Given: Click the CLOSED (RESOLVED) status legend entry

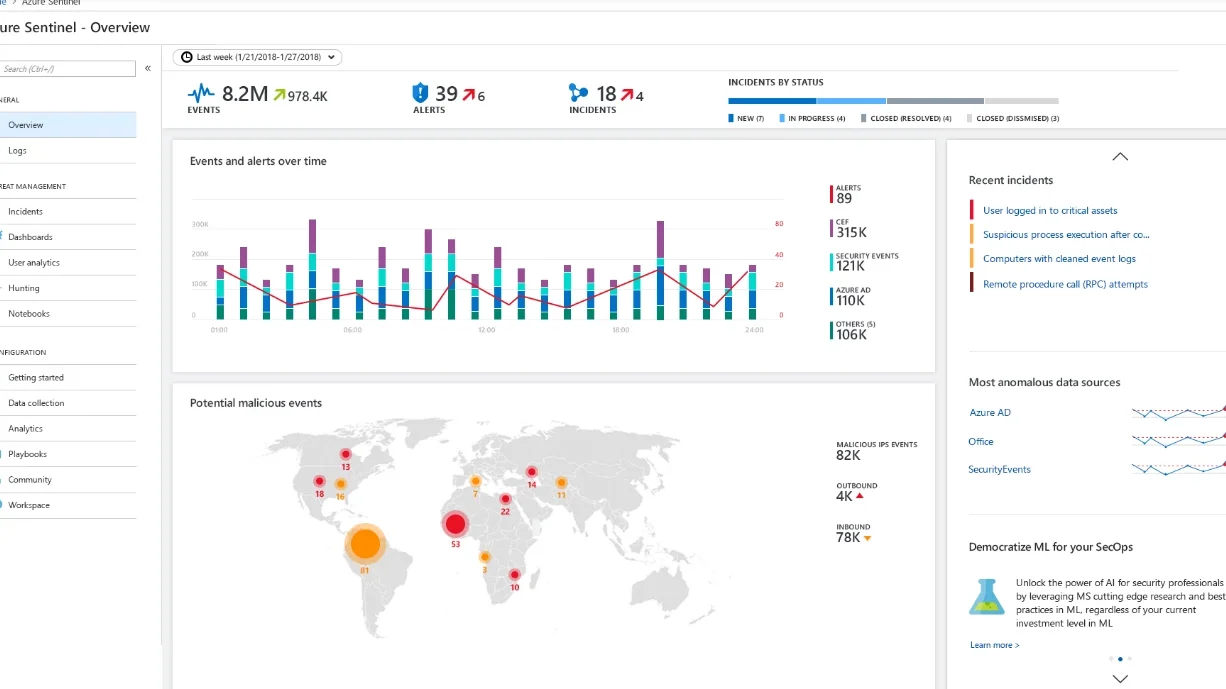Looking at the screenshot, I should (x=906, y=118).
